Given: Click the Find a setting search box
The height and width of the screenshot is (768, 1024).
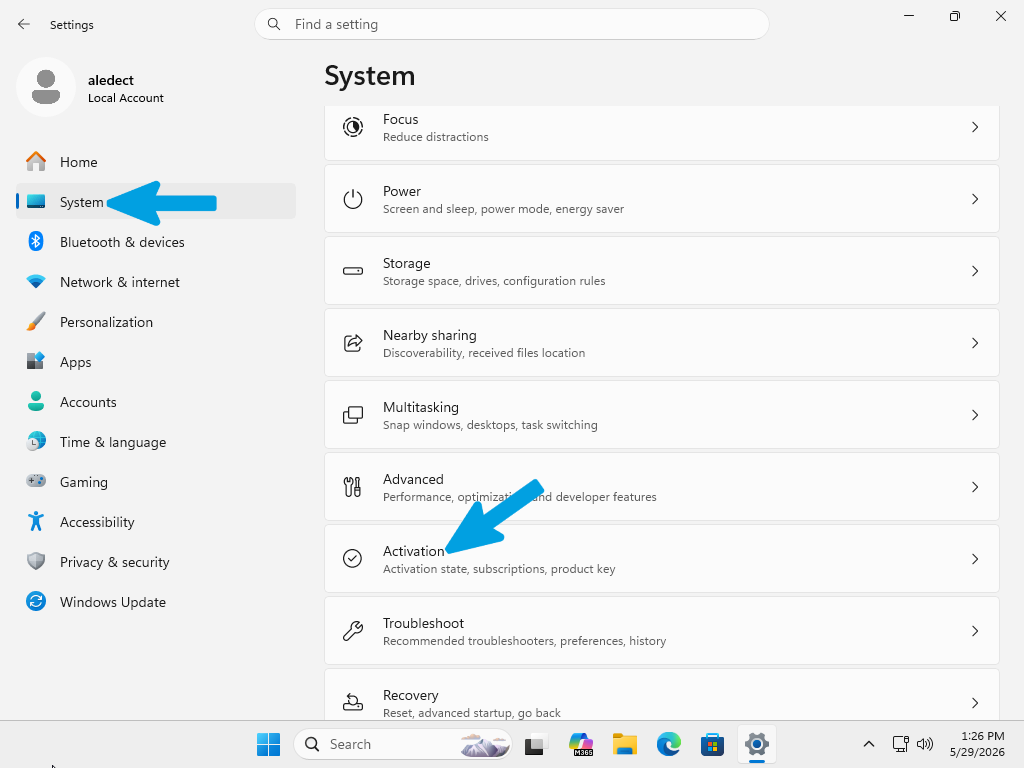Looking at the screenshot, I should 511,24.
